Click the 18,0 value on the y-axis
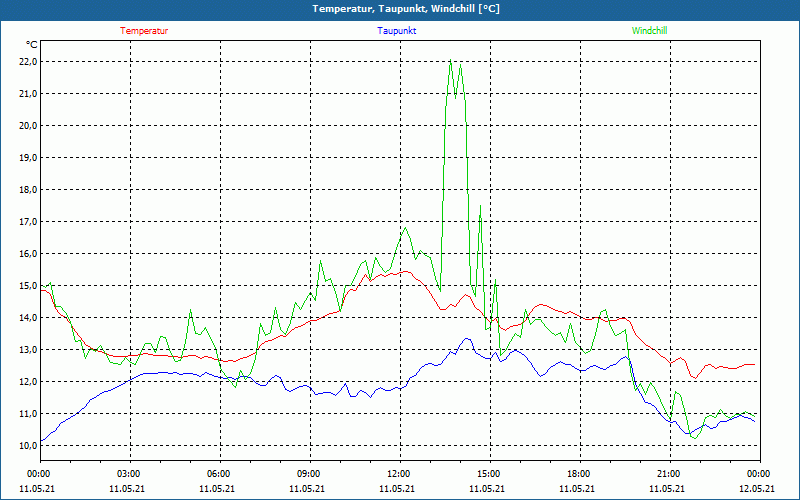The width and height of the screenshot is (800, 500). point(28,190)
